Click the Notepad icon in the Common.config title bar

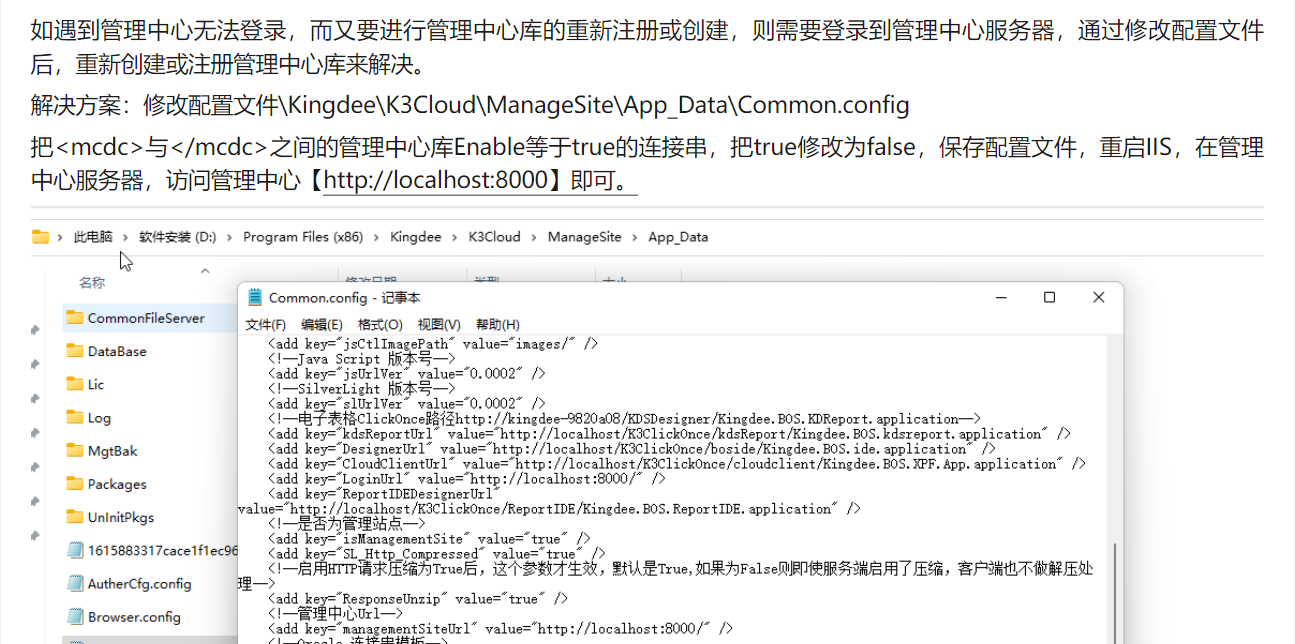click(255, 298)
